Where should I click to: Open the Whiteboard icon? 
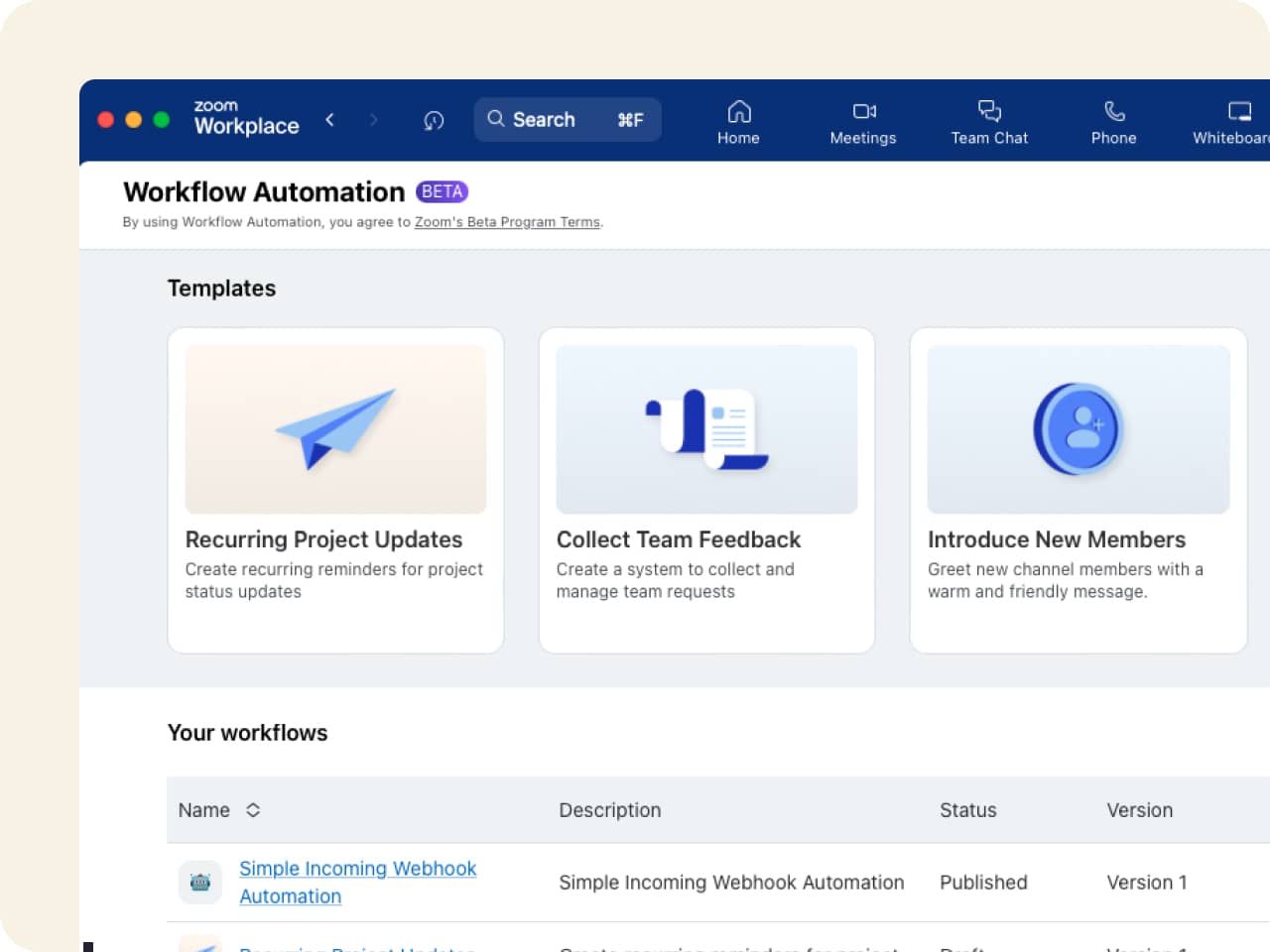[x=1237, y=111]
